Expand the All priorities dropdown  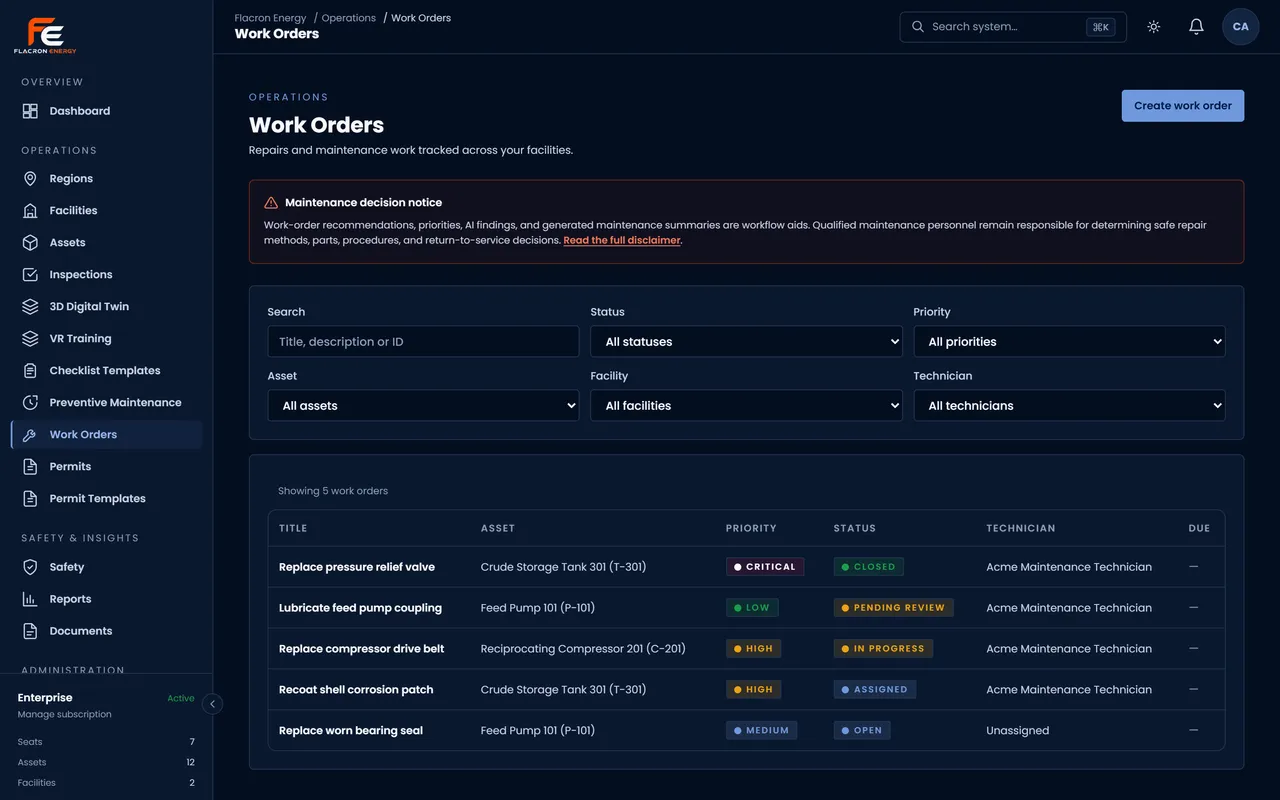pyautogui.click(x=1070, y=342)
